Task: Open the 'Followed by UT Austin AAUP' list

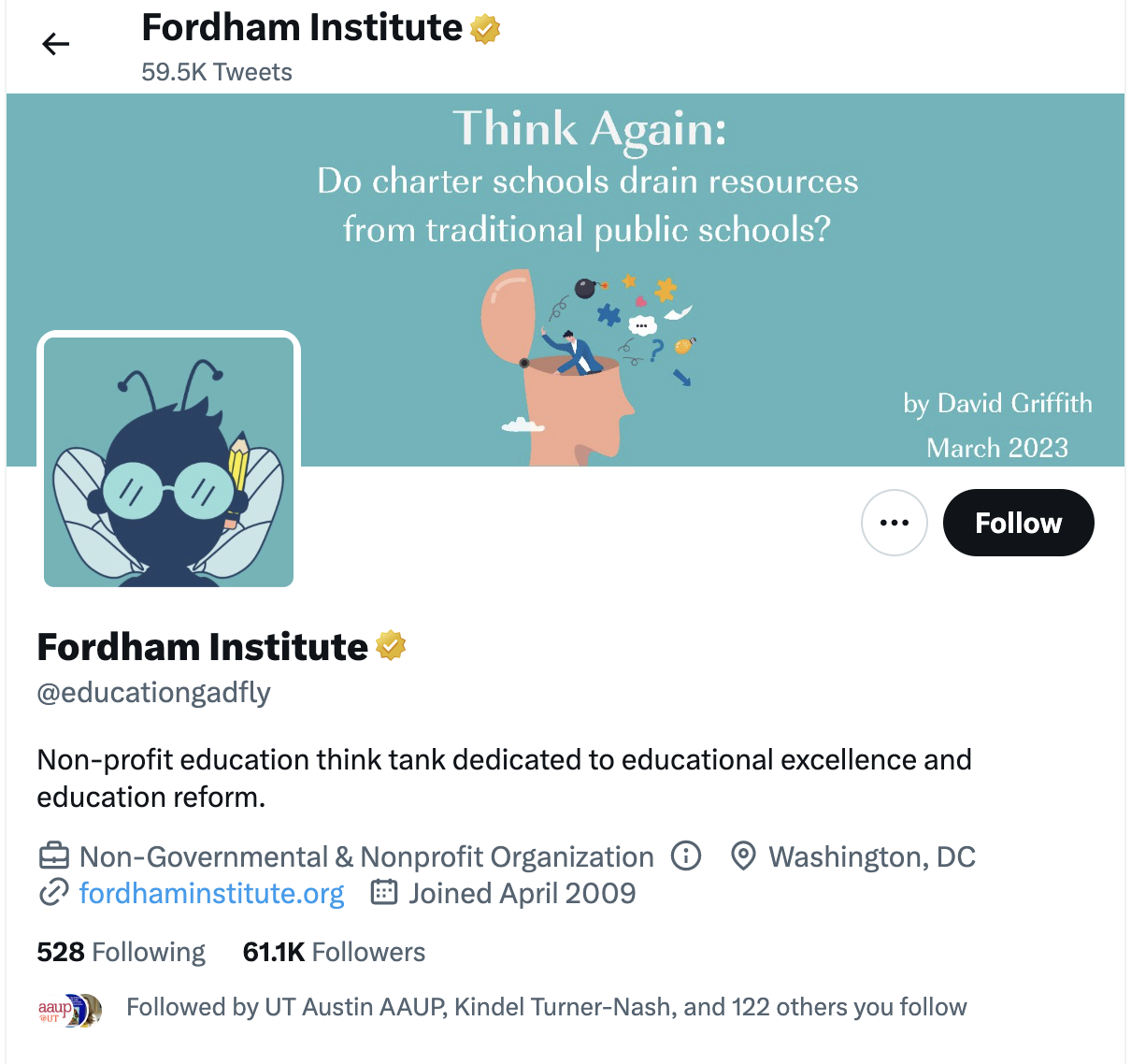Action: 546,1007
